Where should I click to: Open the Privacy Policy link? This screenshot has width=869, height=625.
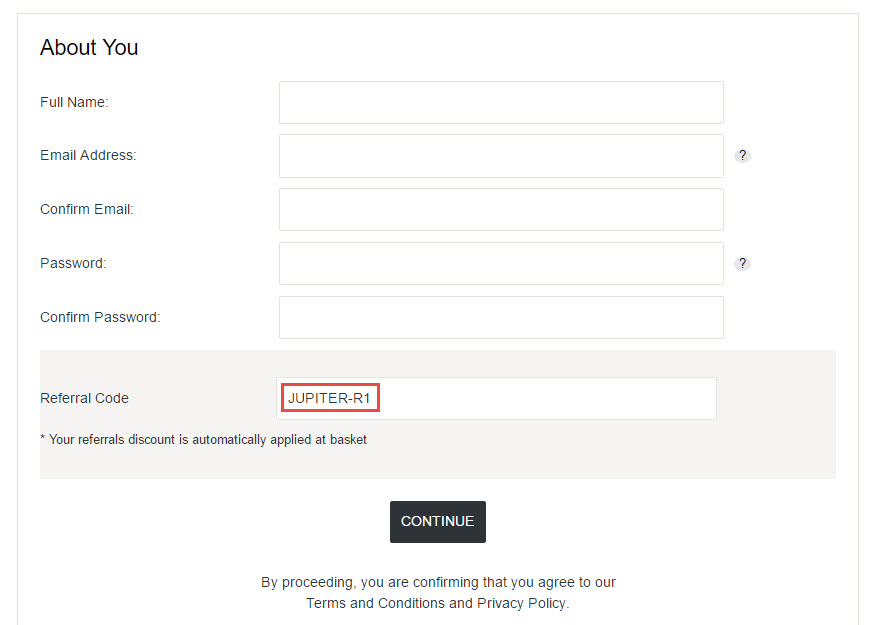point(522,603)
